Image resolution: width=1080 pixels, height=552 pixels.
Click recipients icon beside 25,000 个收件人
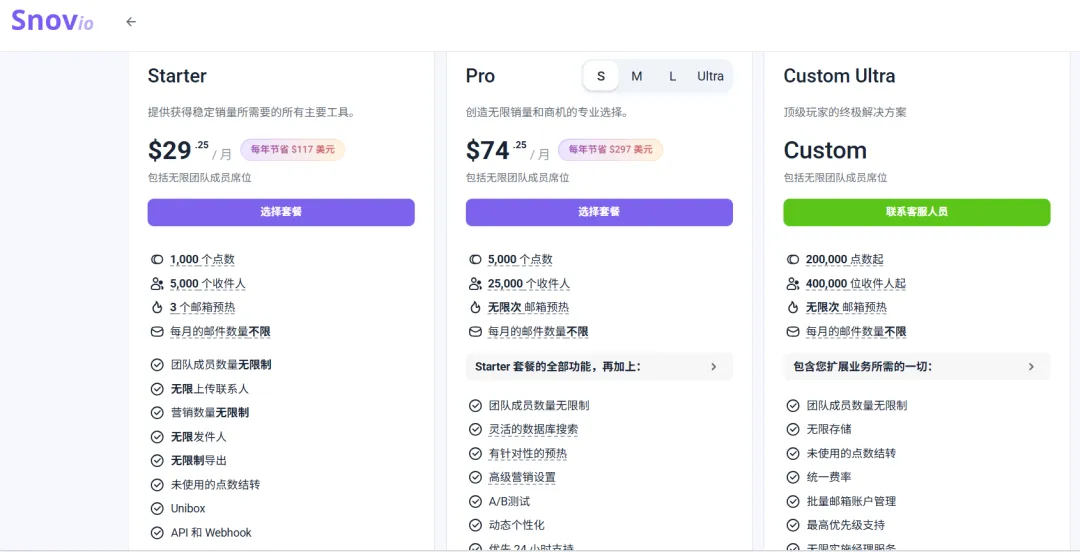(475, 284)
